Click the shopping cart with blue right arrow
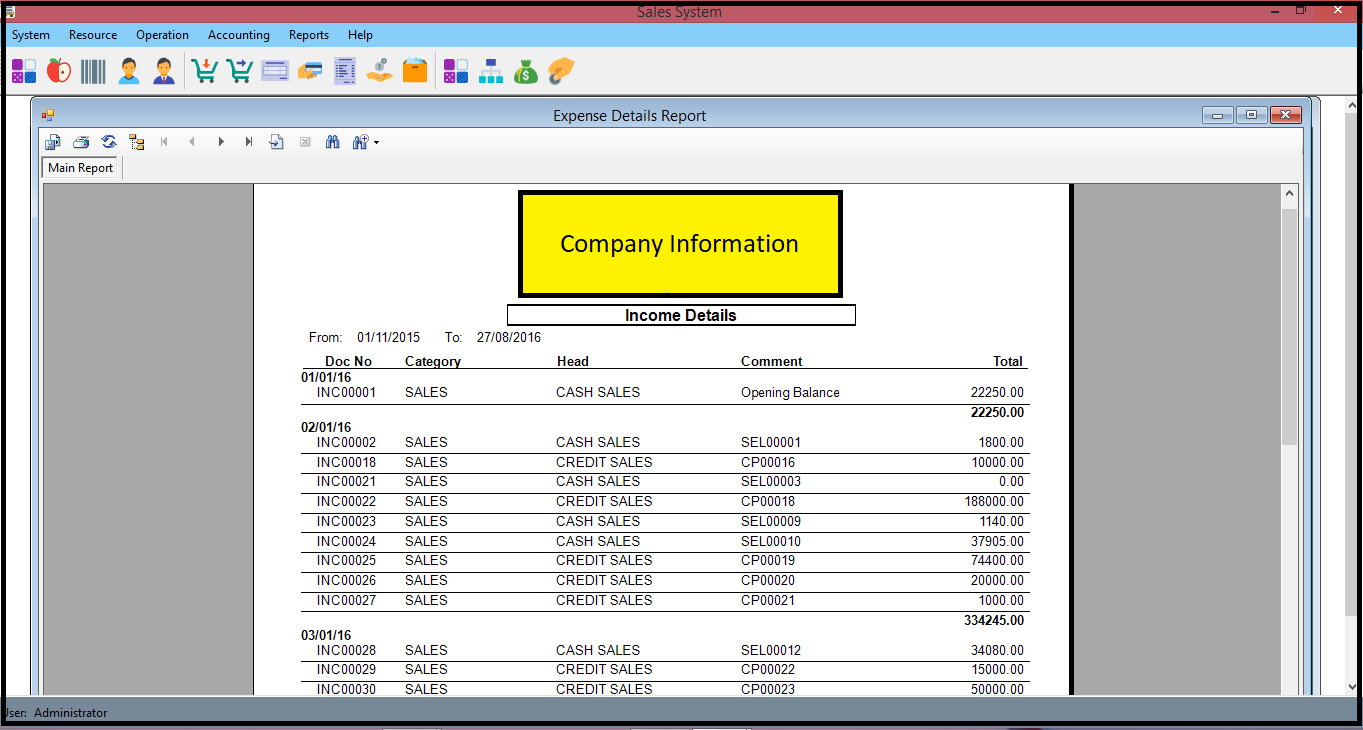 [239, 71]
